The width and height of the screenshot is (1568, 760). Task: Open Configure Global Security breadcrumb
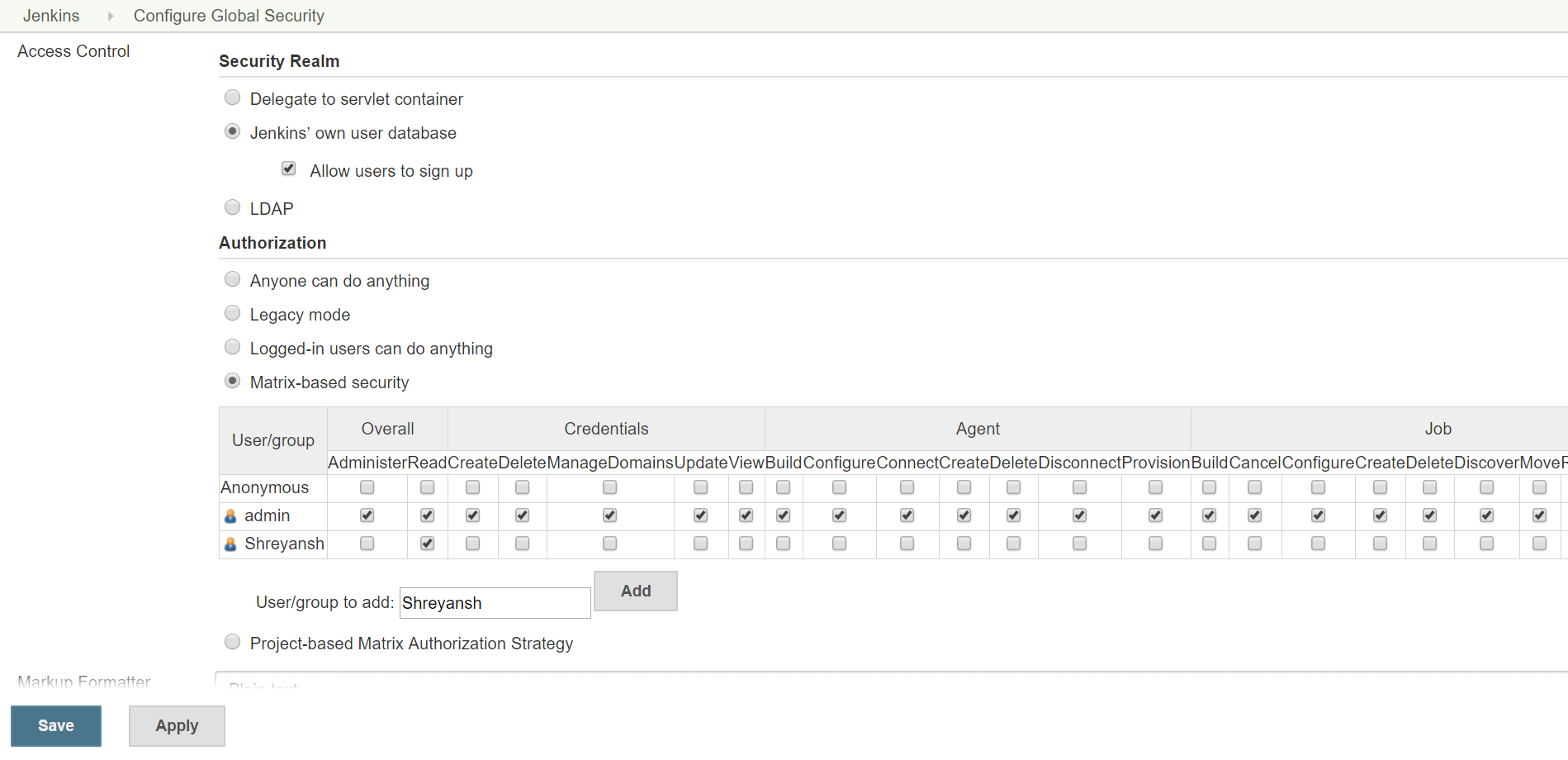tap(229, 16)
